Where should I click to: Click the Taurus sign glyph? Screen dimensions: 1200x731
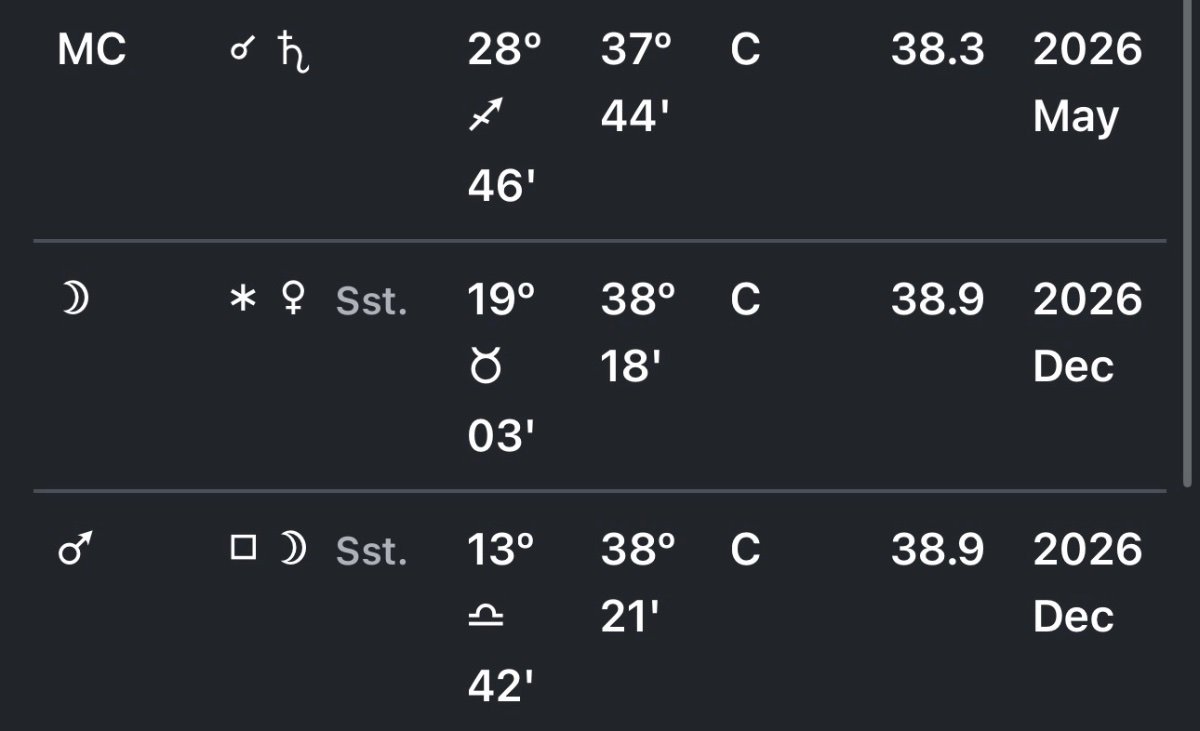pos(484,369)
